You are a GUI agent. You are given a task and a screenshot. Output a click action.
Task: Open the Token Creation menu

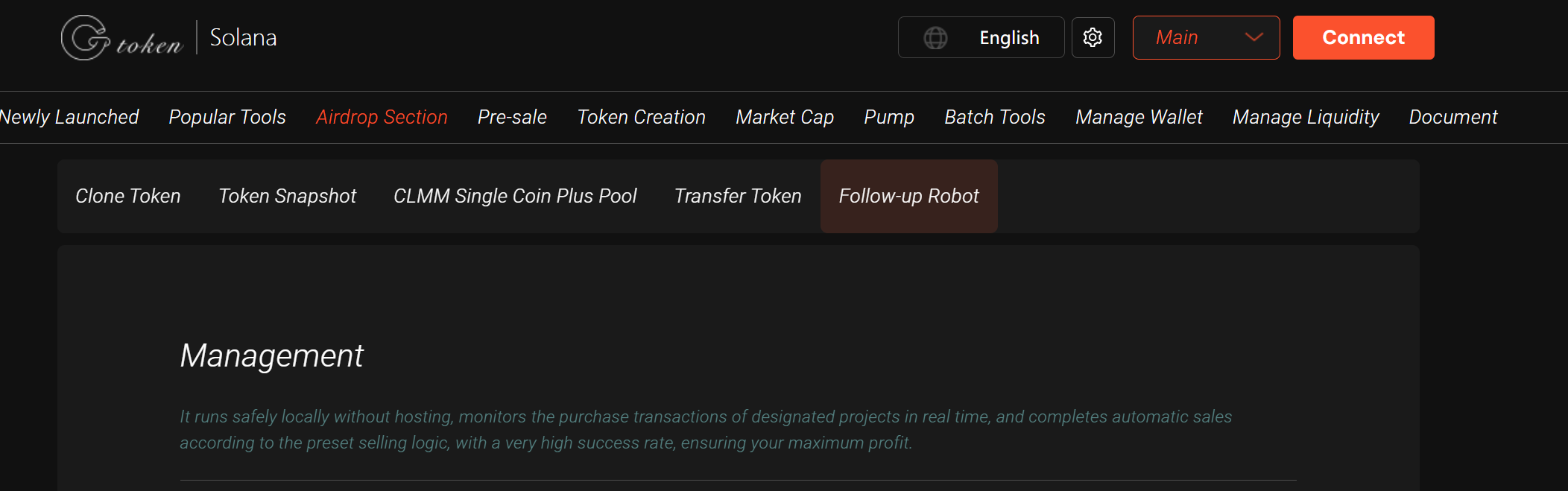click(x=641, y=117)
